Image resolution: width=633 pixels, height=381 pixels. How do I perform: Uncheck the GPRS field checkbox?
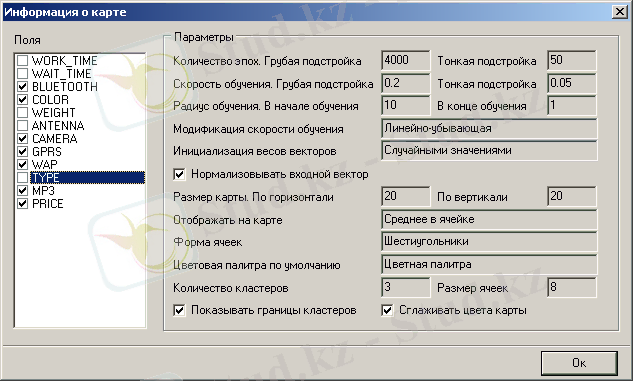(x=23, y=151)
